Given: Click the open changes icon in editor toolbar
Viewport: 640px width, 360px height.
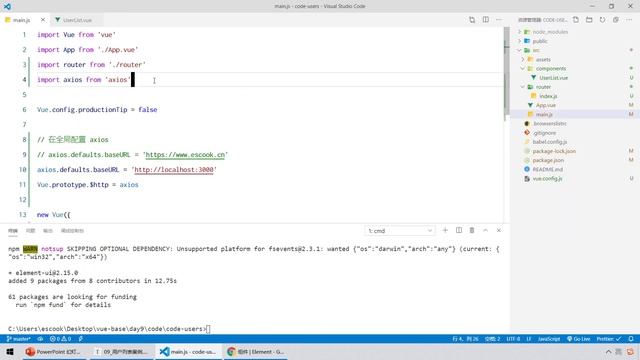Looking at the screenshot, I should pyautogui.click(x=472, y=20).
